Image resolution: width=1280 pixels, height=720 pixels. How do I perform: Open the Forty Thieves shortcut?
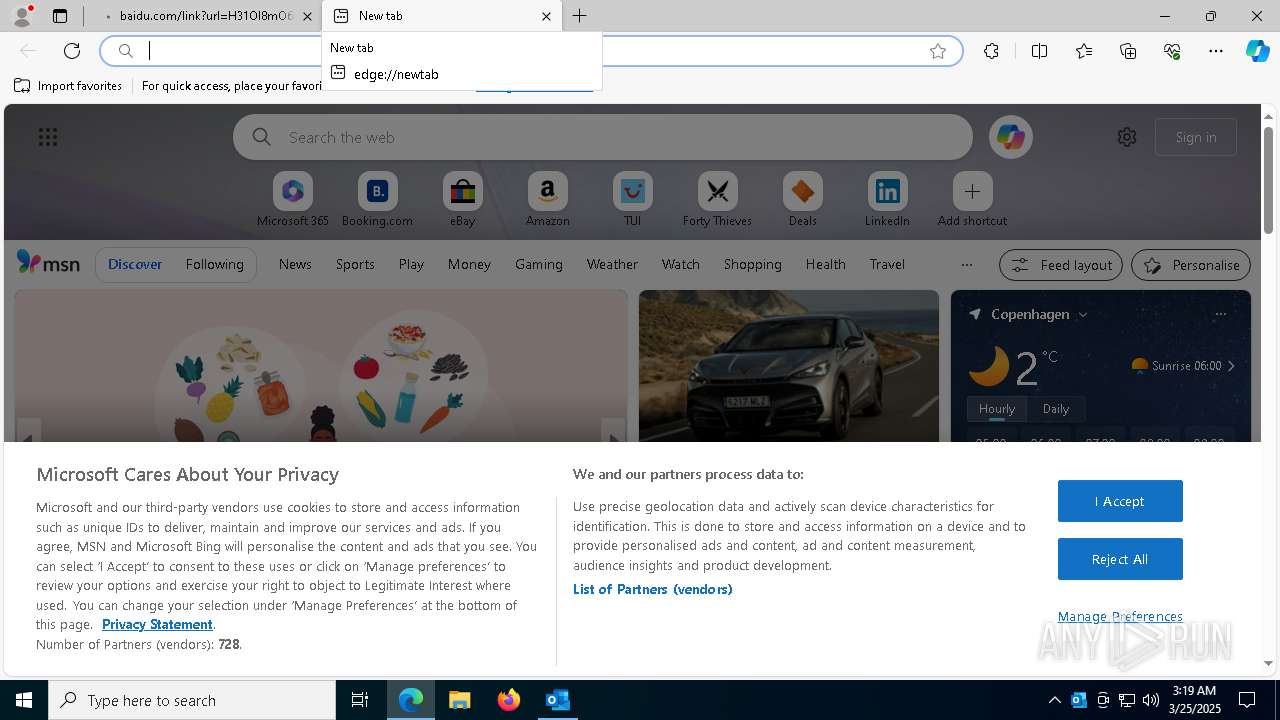point(717,199)
